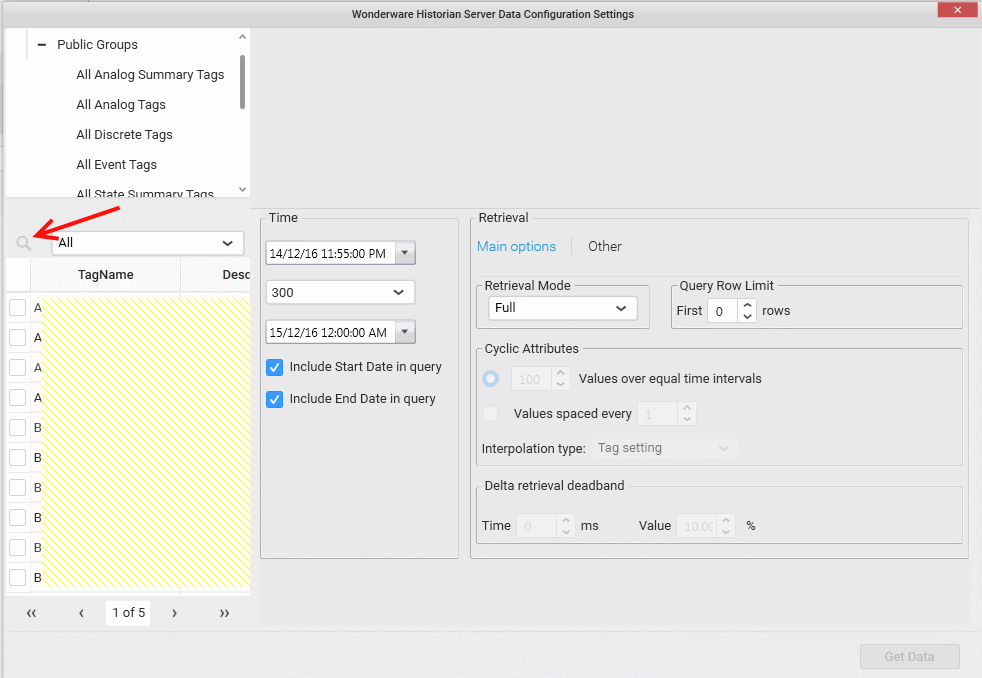Click the deadband Value percent field
Viewport: 982px width, 678px height.
pyautogui.click(x=696, y=526)
